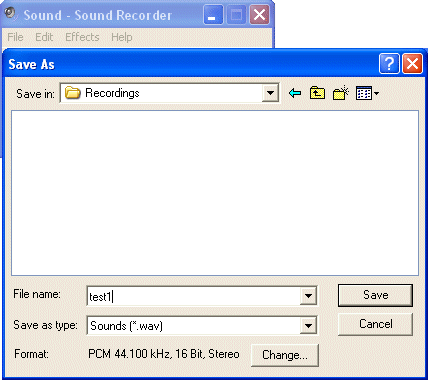
Task: Open the View menu icon
Action: [367, 93]
